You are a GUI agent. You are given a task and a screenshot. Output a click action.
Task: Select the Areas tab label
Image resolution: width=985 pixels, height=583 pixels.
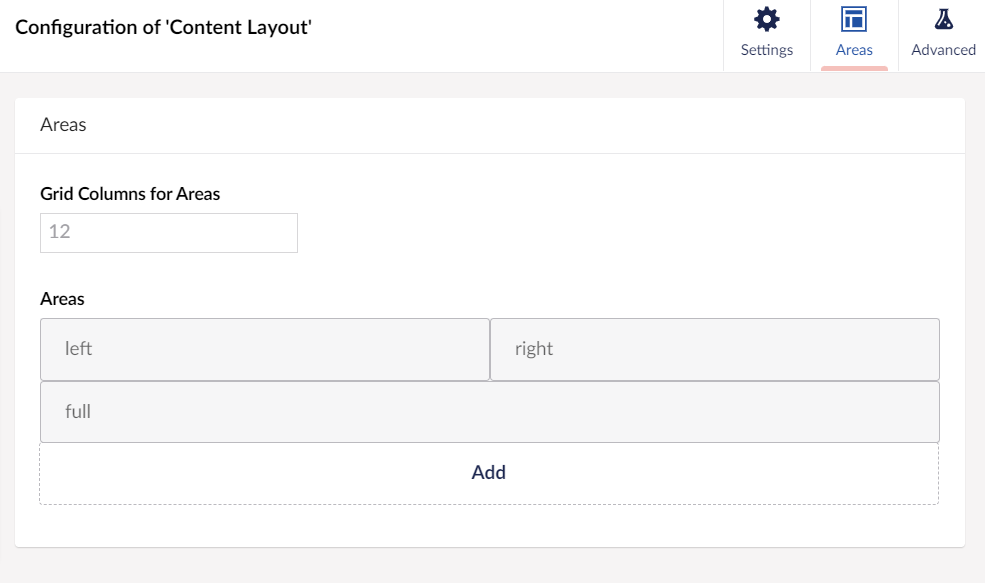click(854, 50)
